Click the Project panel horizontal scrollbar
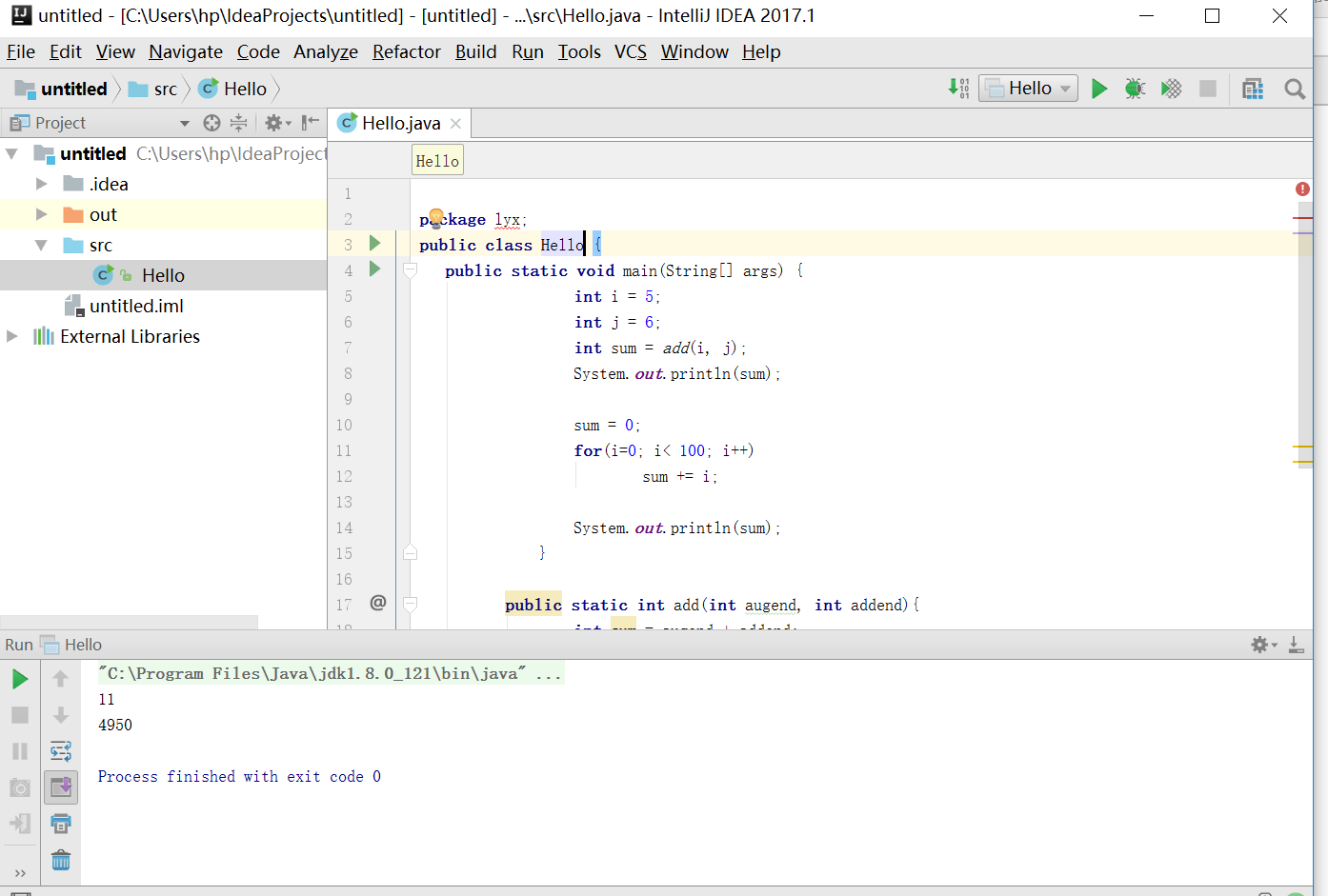Image resolution: width=1328 pixels, height=896 pixels. (x=129, y=622)
